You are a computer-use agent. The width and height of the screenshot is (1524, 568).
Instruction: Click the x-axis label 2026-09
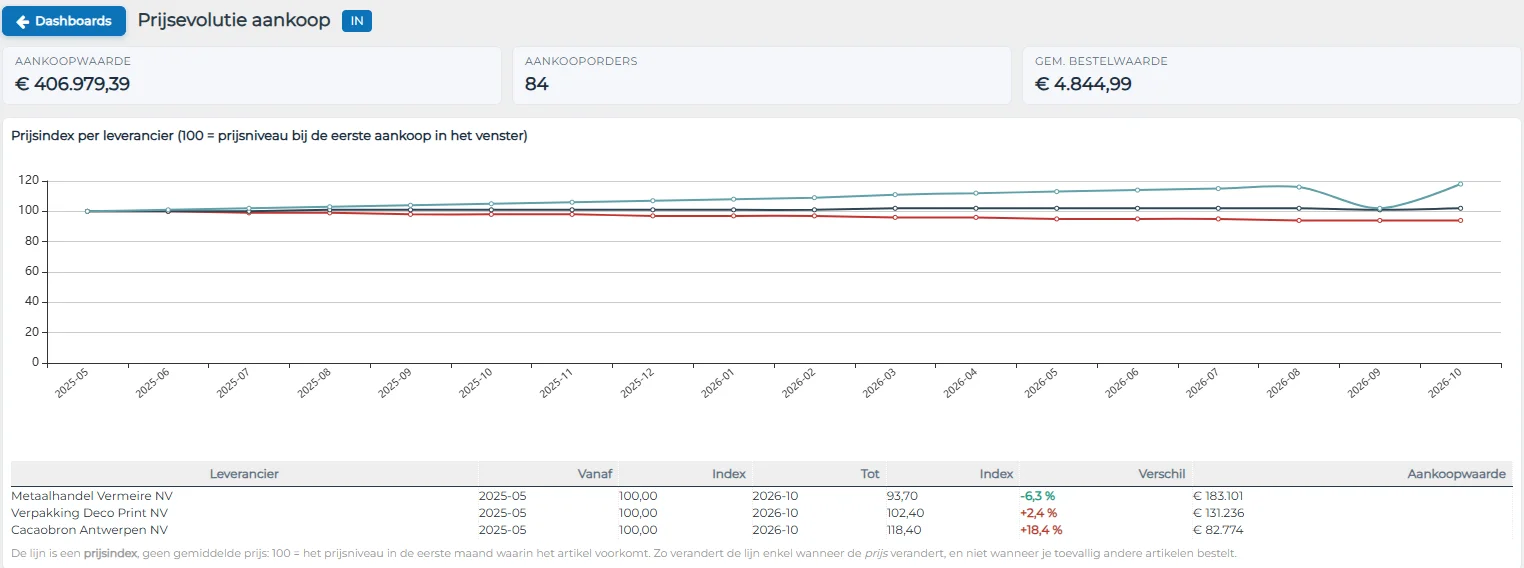point(1364,384)
